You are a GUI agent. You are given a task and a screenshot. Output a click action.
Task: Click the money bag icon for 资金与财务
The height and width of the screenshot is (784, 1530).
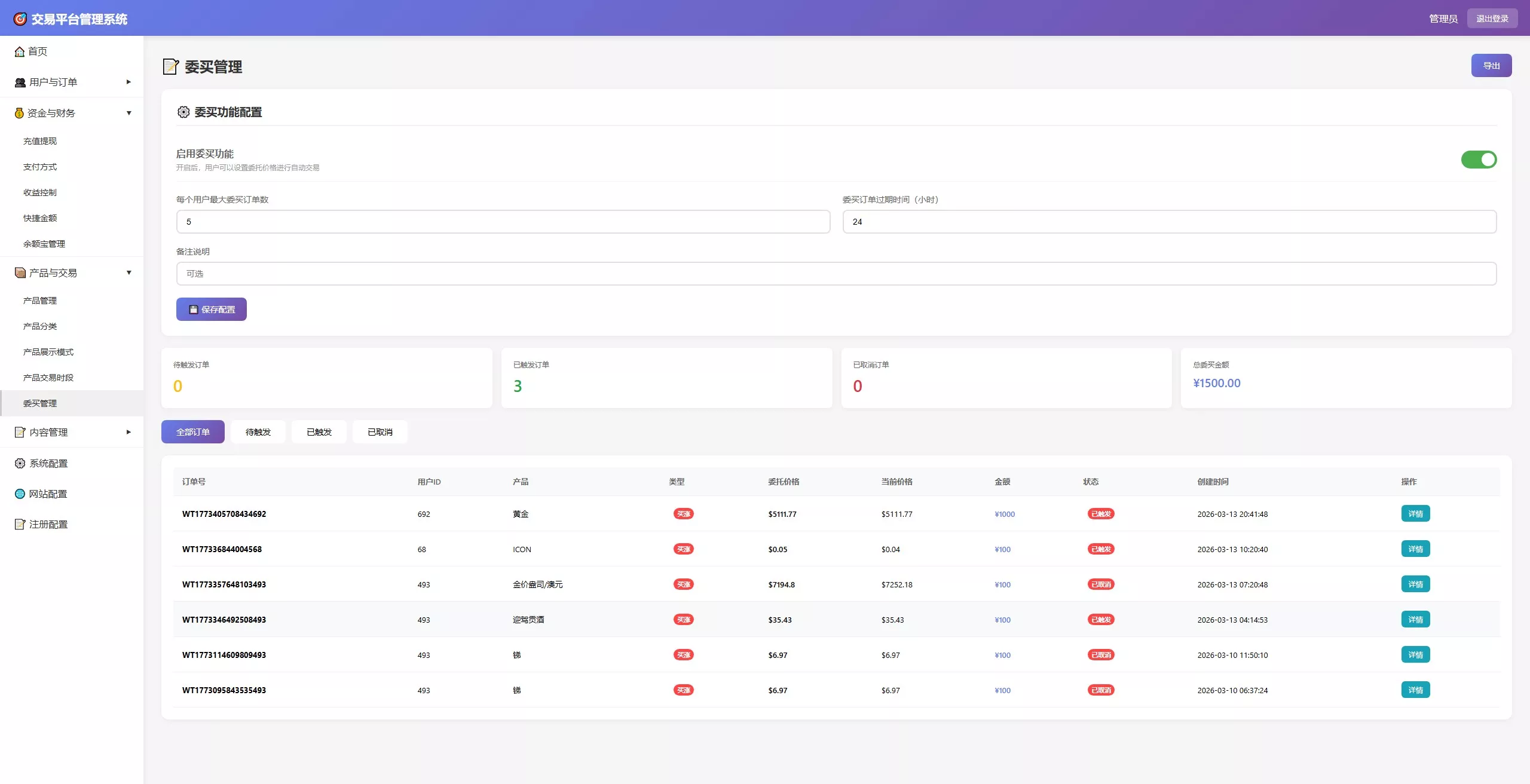point(19,113)
